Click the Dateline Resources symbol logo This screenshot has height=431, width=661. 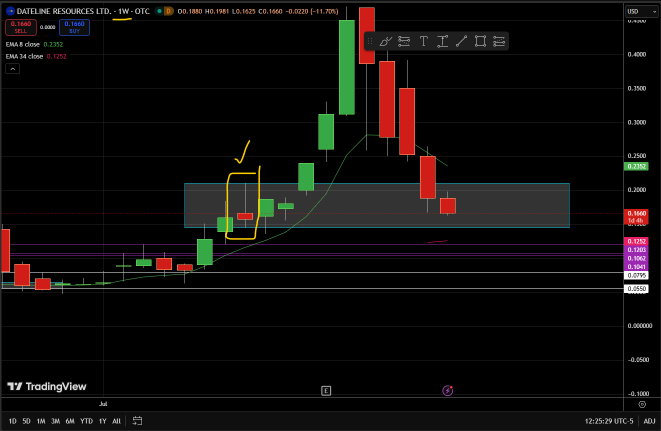(x=11, y=11)
